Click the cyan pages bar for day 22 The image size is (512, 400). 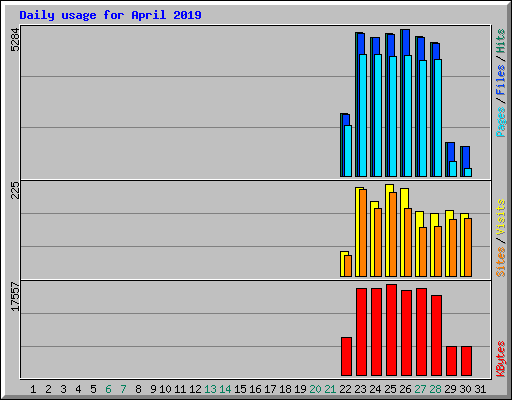[348, 151]
